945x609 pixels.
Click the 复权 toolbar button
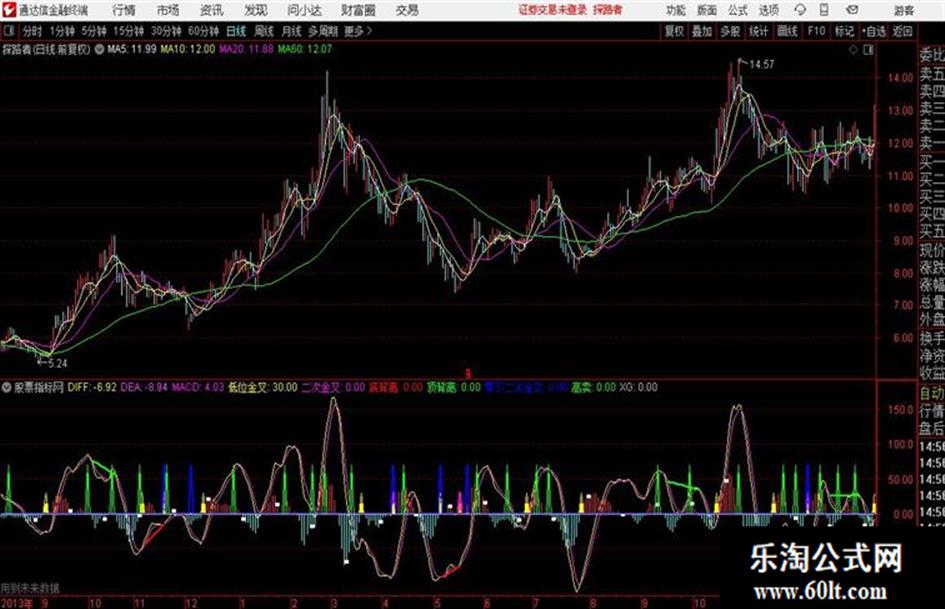673,31
